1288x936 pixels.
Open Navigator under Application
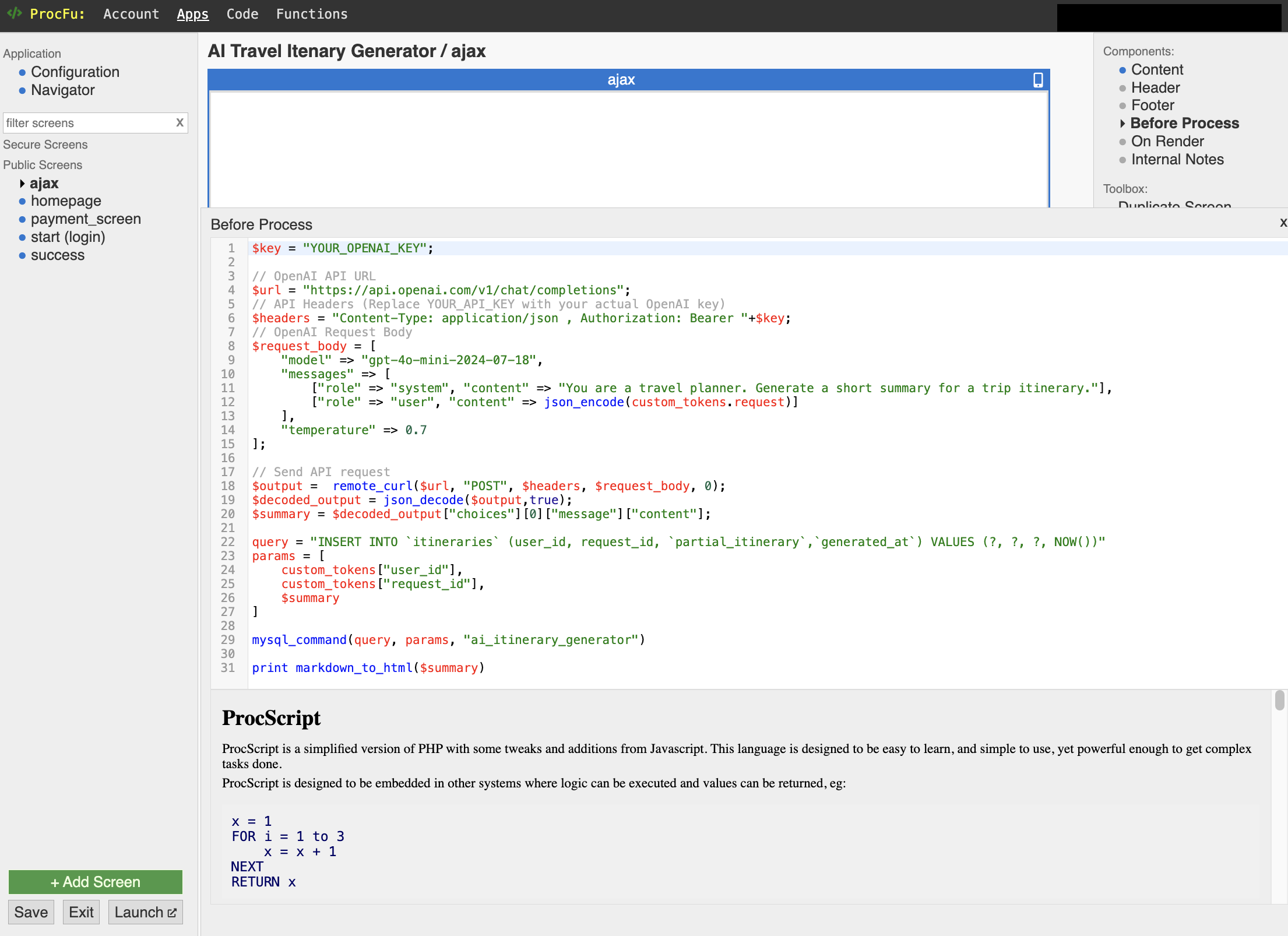[x=63, y=90]
